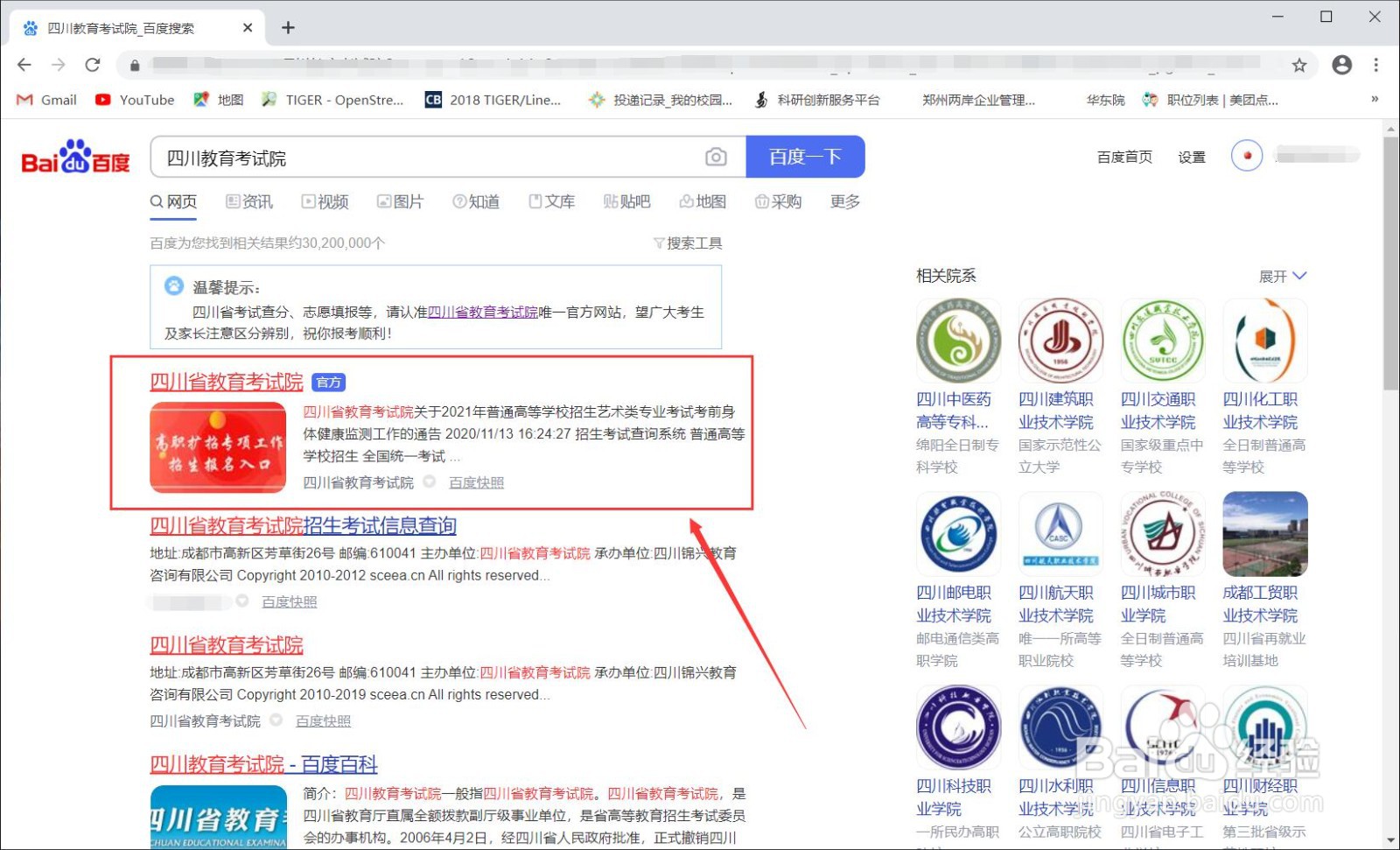
Task: Reload the page with refresh icon
Action: tap(93, 65)
